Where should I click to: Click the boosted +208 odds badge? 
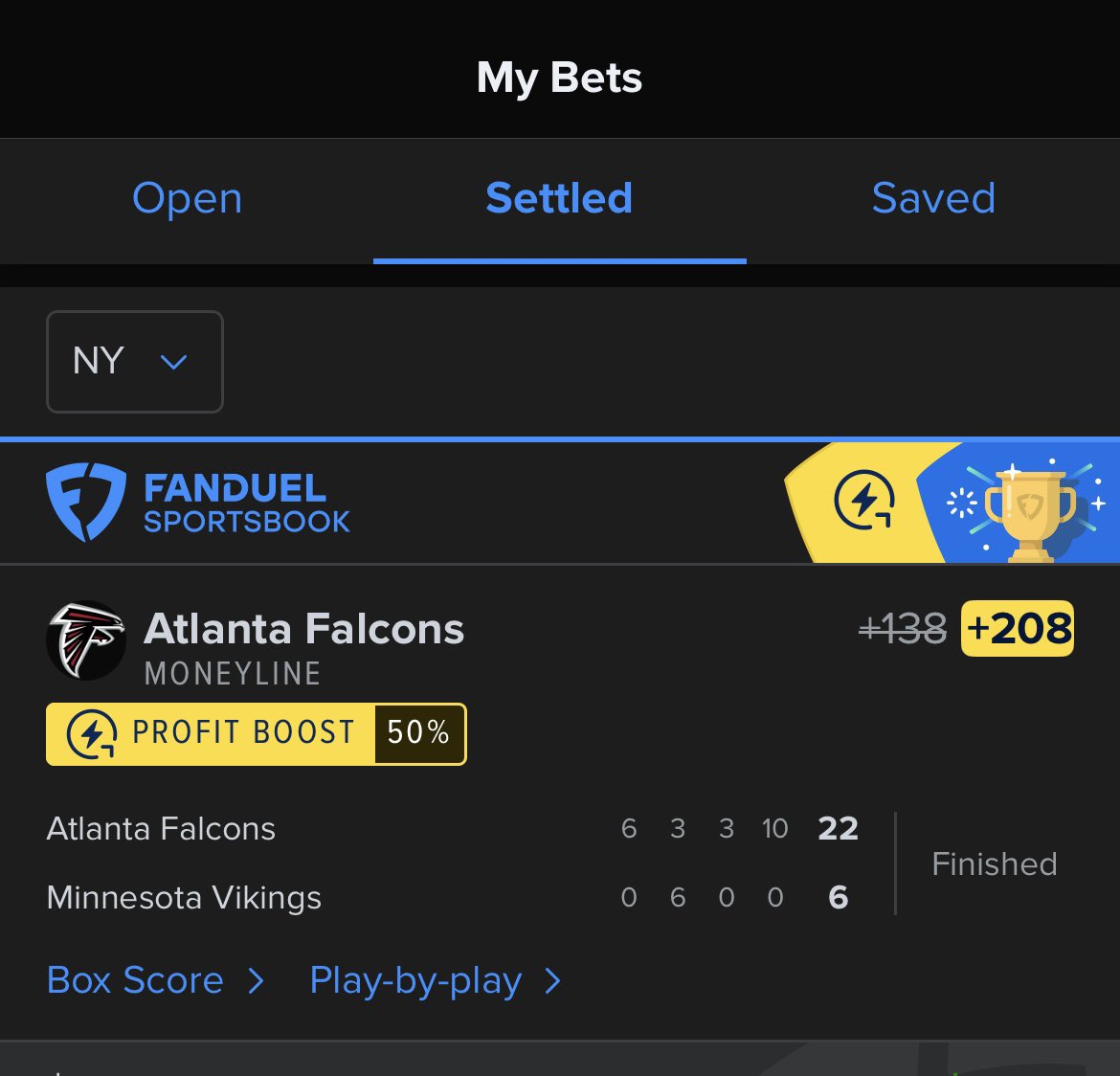click(x=1018, y=629)
